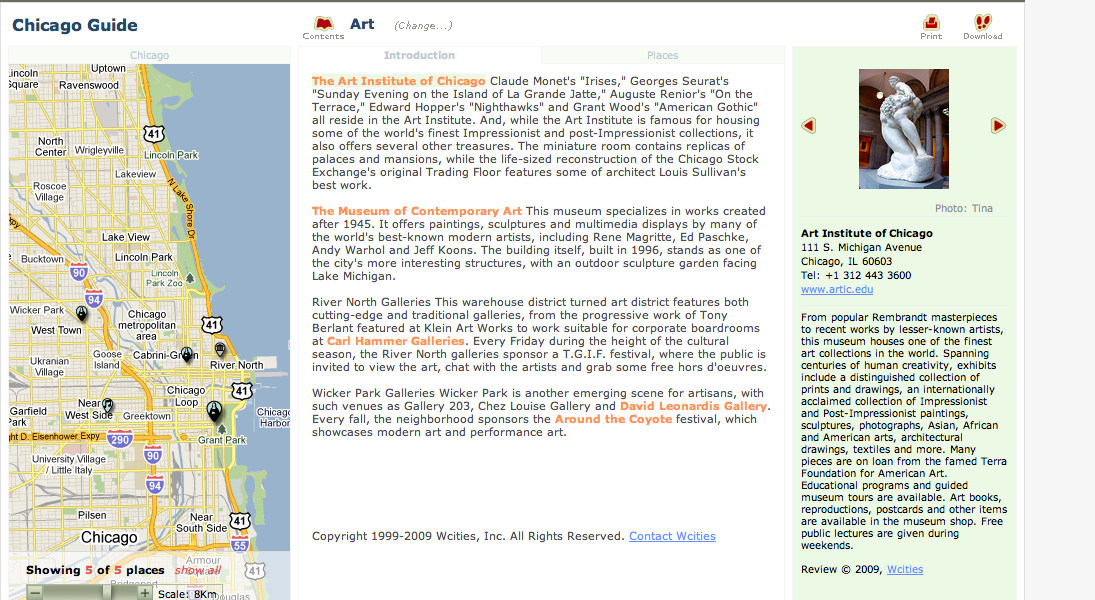
Task: Open the Contact Wcities link
Action: pos(672,536)
